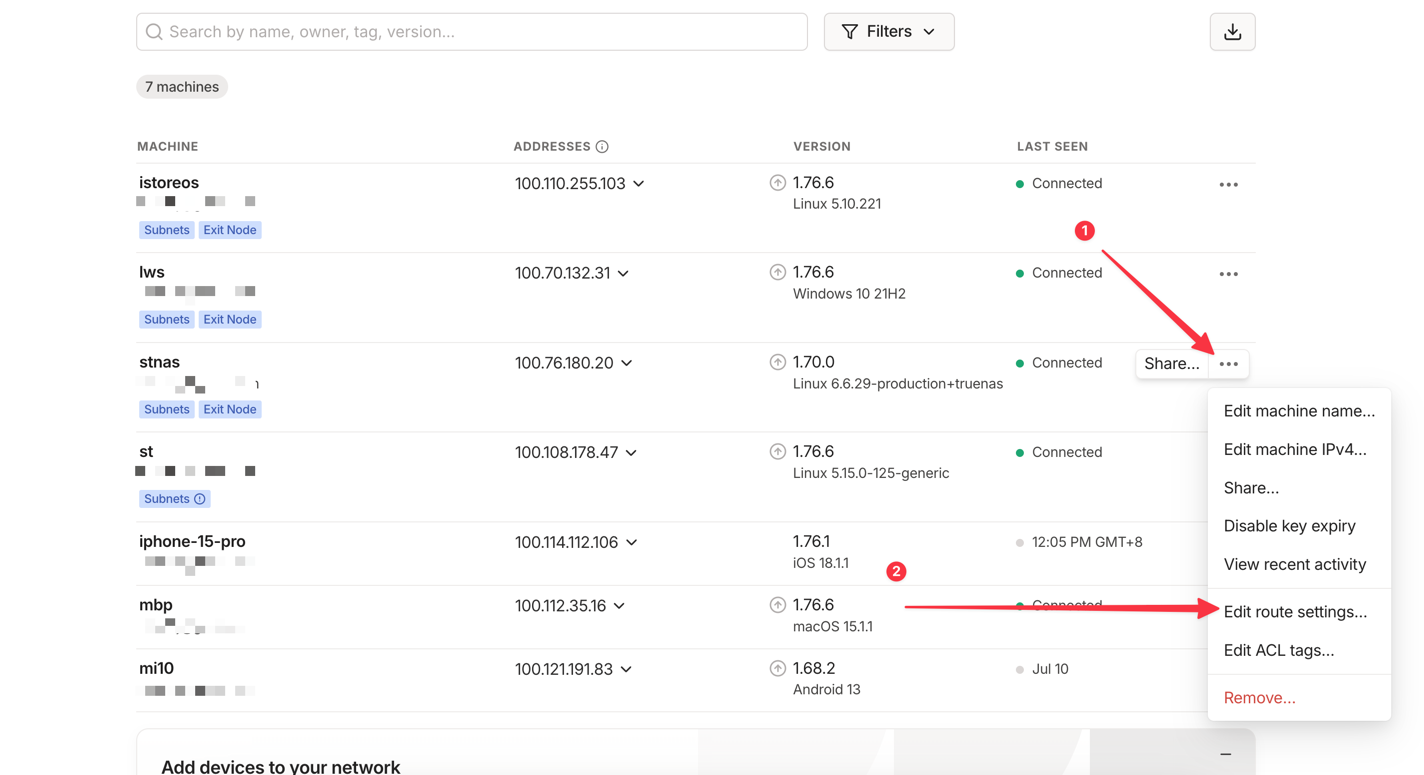Click the Exit Node badge on lws

pos(230,320)
